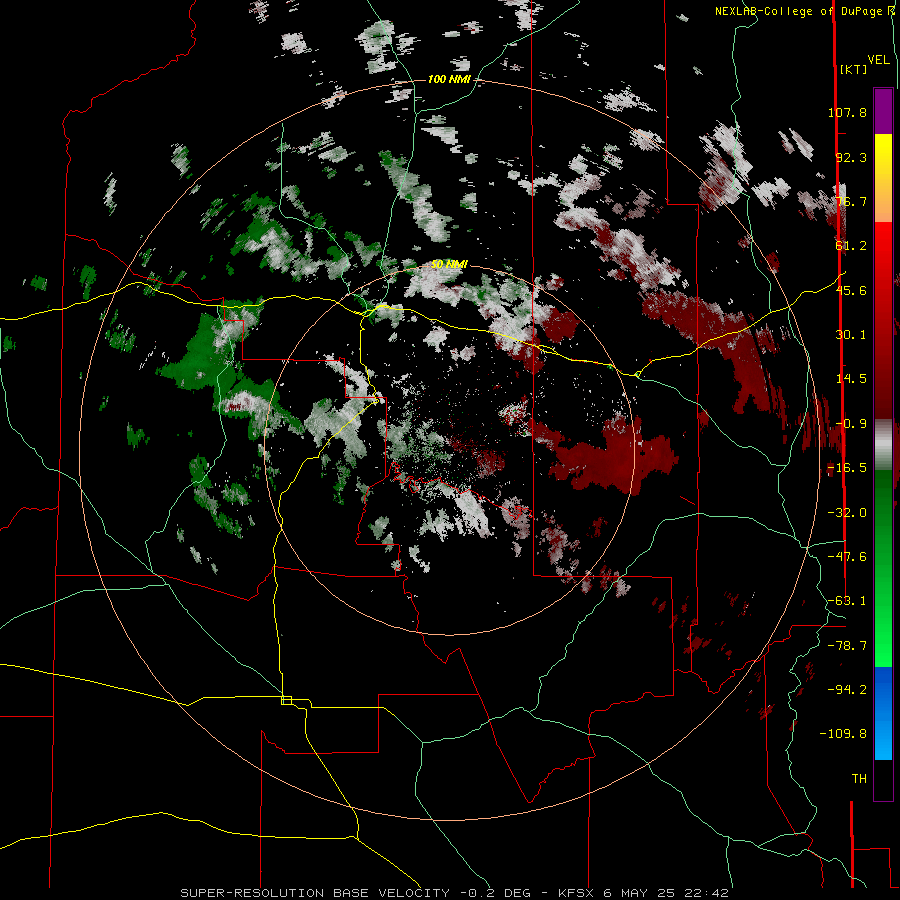Click the -94.2 value on velocity scale

[x=847, y=690]
